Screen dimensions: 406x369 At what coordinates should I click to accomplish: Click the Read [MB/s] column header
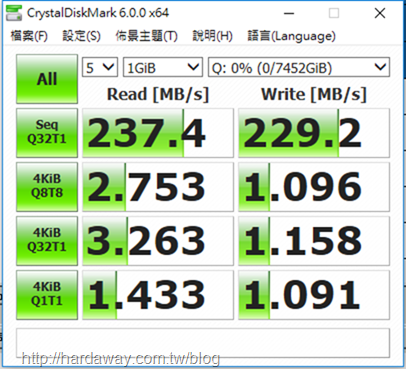158,94
